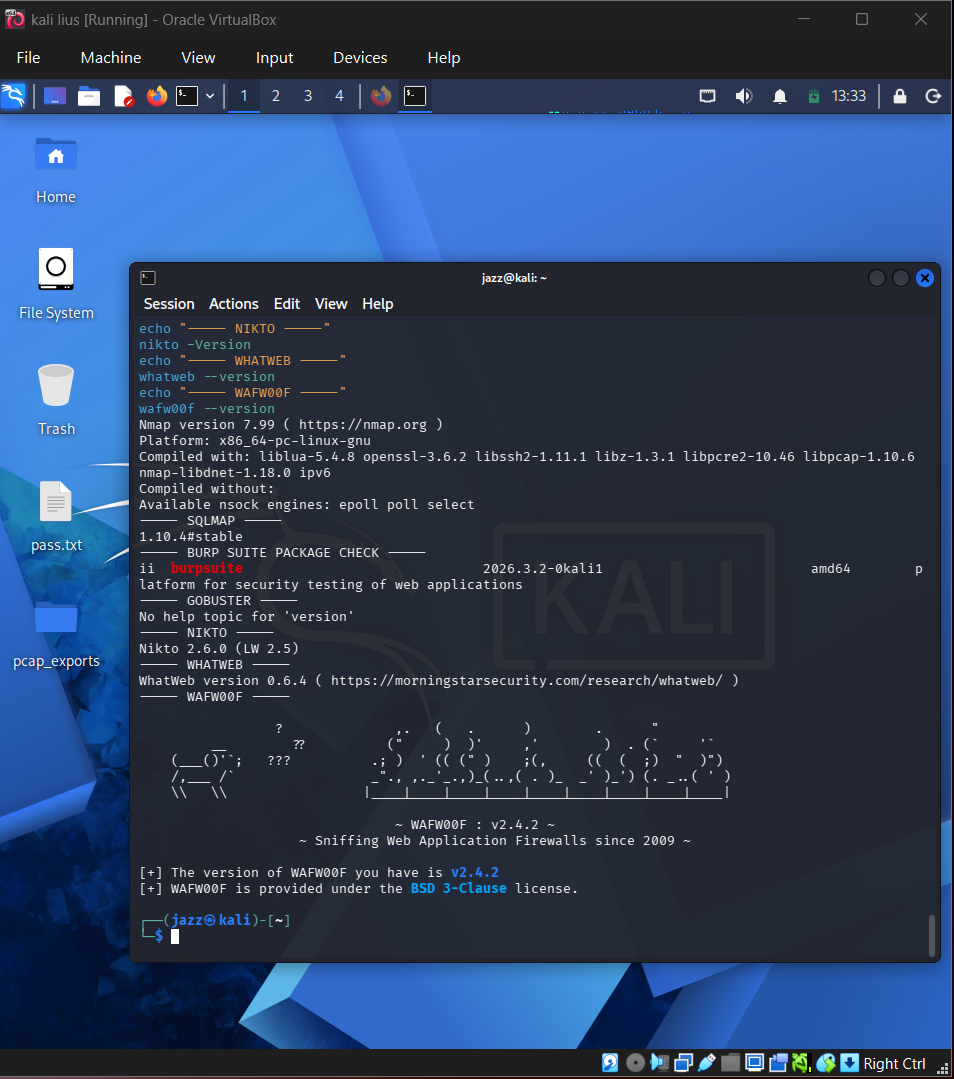Screen dimensions: 954x1079
Task: Expand the terminal launcher dropdown arrow
Action: tap(210, 96)
